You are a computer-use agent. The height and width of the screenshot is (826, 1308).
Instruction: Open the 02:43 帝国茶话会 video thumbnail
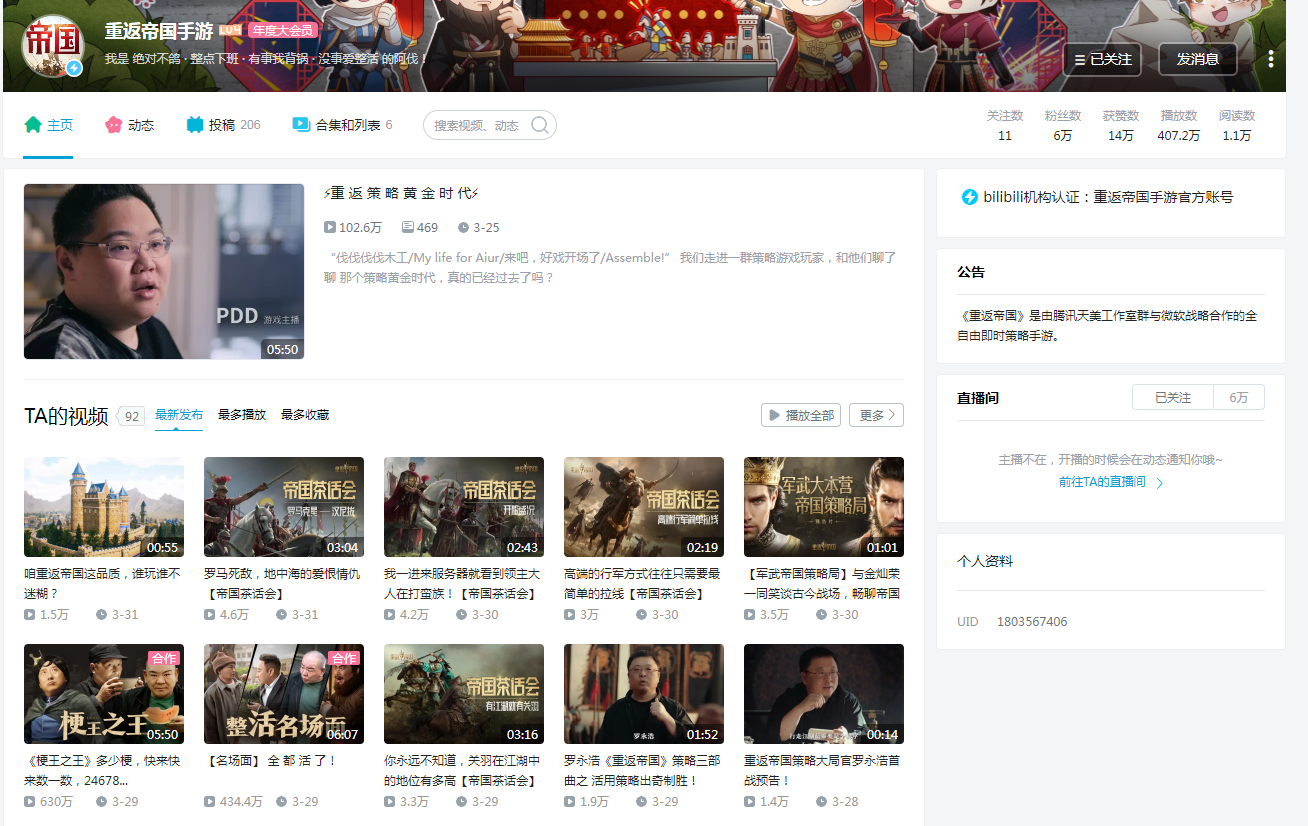click(464, 507)
